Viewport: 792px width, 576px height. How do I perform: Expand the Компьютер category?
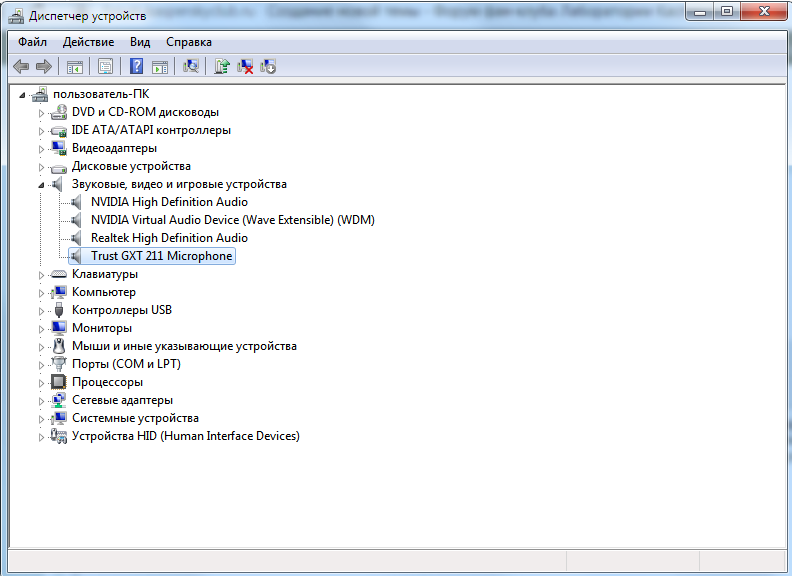(41, 293)
